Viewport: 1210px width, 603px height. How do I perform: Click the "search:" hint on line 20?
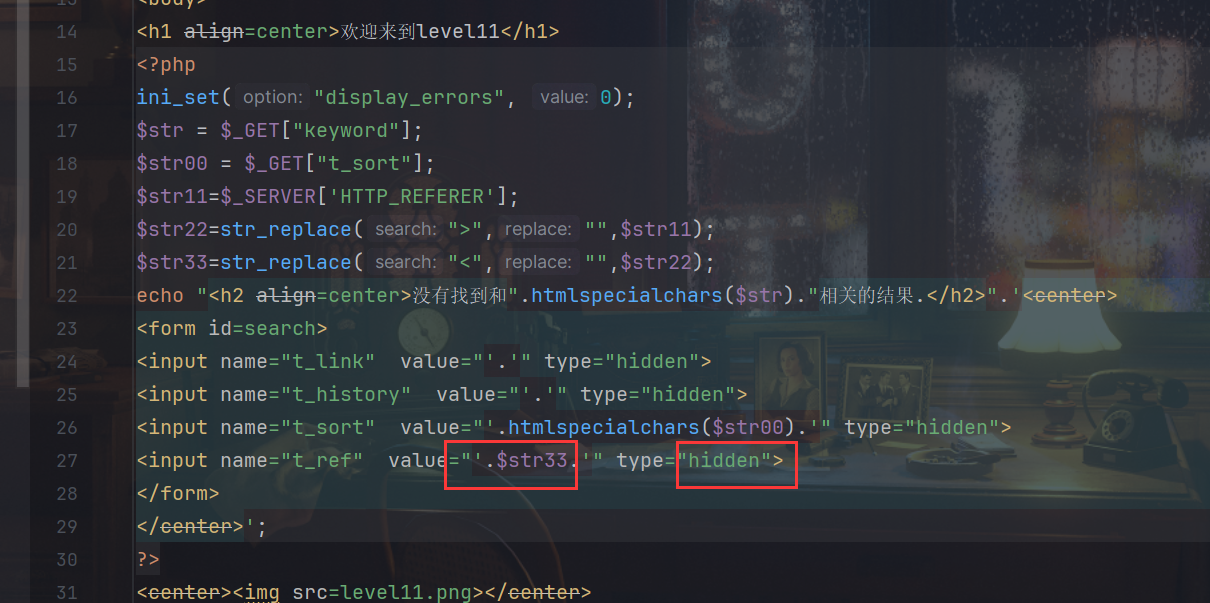(405, 230)
